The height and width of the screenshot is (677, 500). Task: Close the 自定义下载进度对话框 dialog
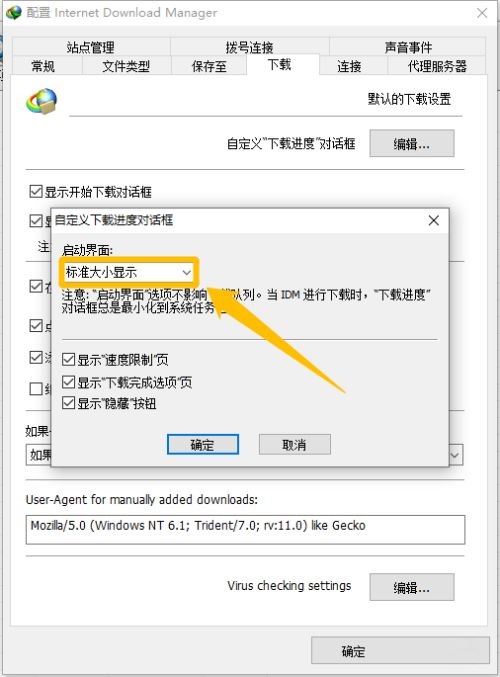pos(434,221)
